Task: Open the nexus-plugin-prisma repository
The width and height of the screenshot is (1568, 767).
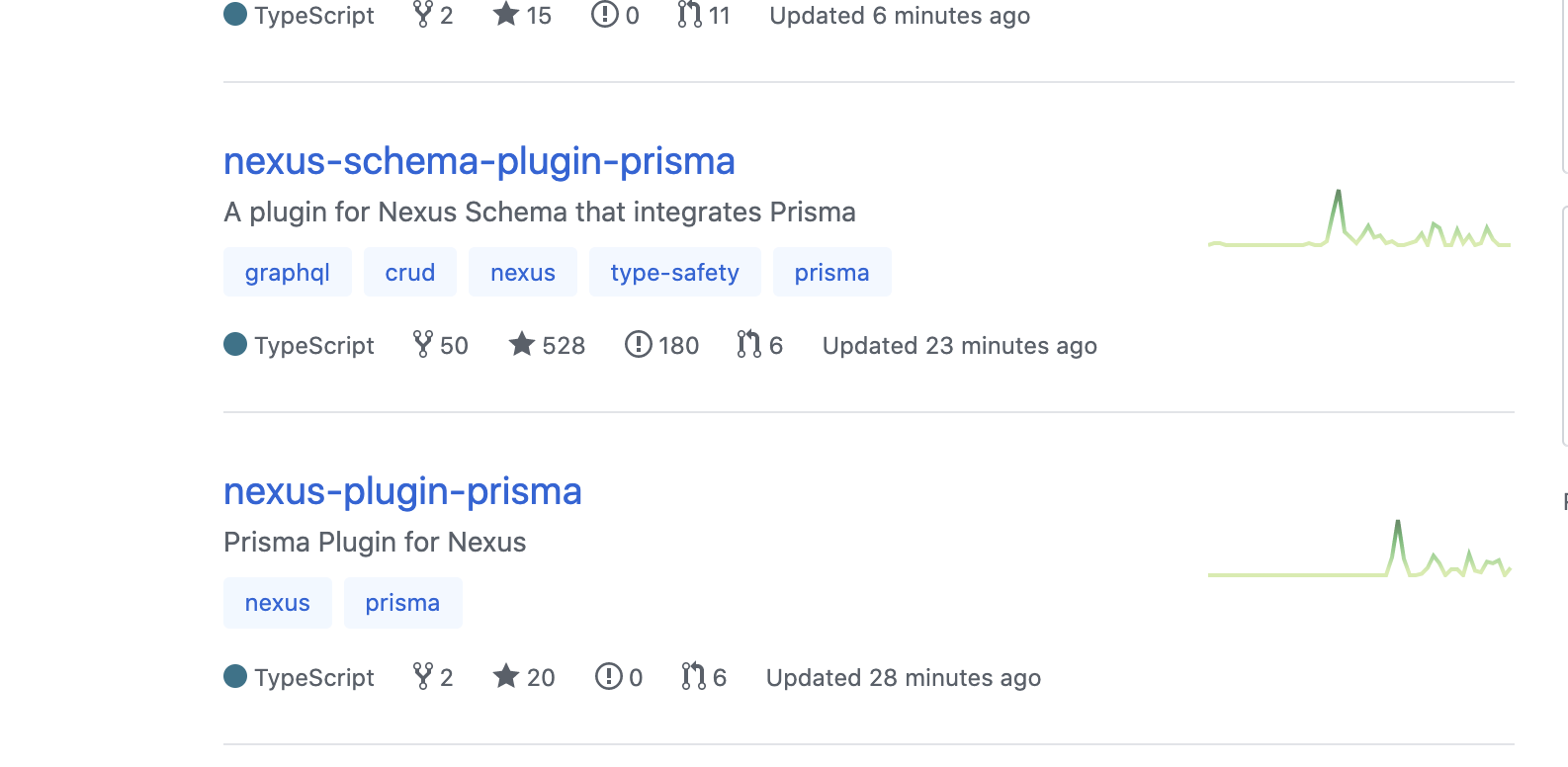Action: pos(402,491)
